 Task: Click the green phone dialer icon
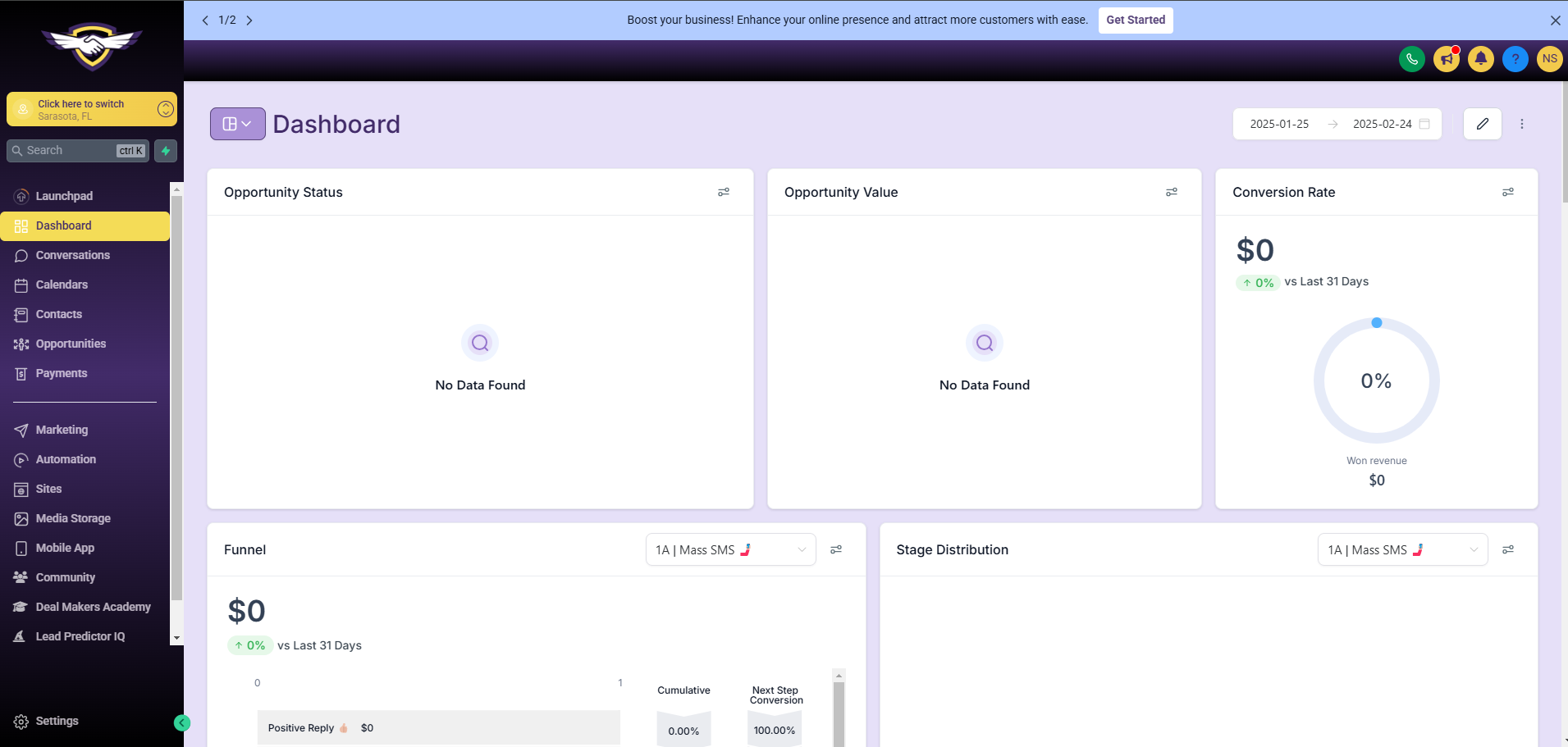click(x=1411, y=59)
